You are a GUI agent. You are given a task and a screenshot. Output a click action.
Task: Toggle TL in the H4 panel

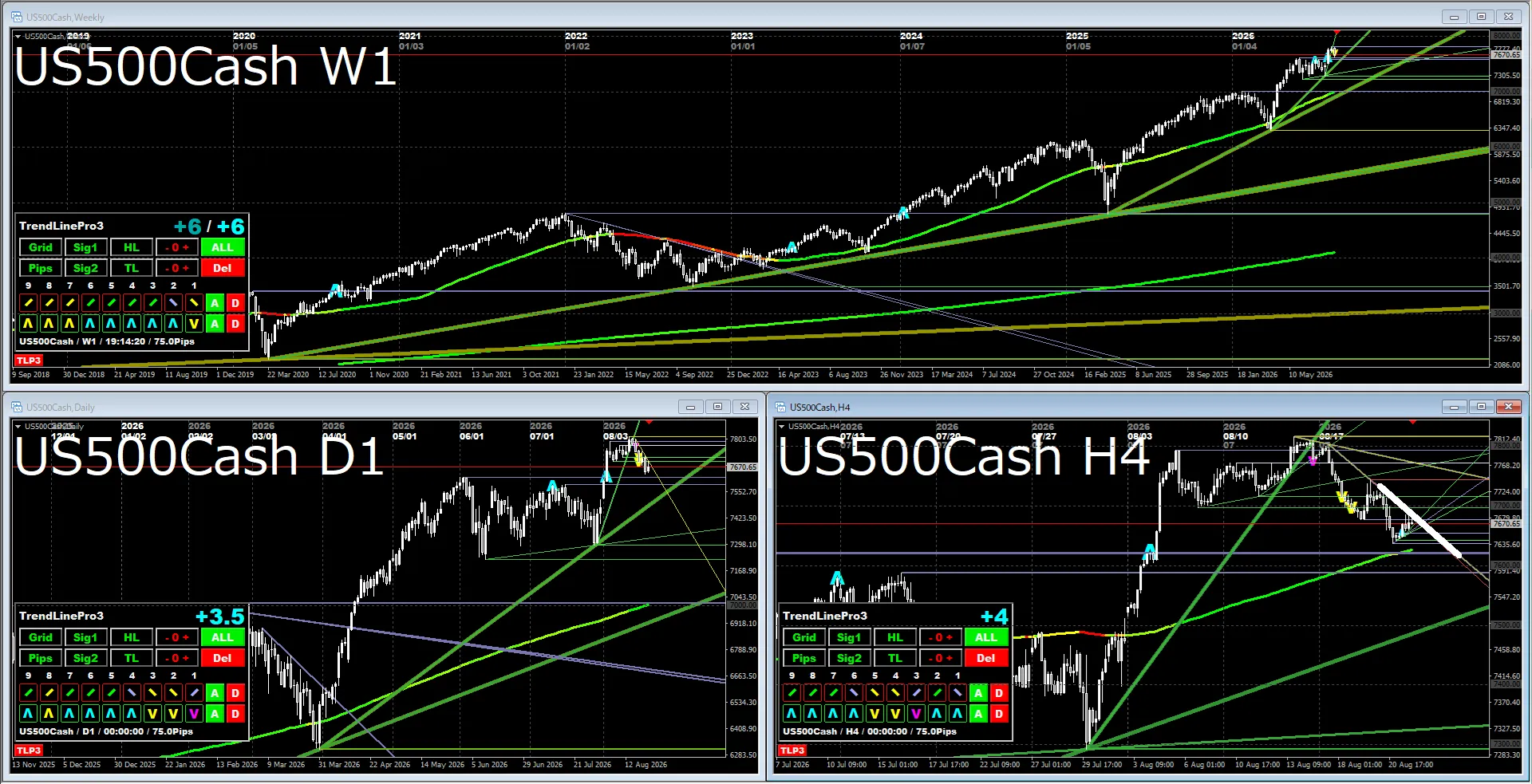(895, 658)
